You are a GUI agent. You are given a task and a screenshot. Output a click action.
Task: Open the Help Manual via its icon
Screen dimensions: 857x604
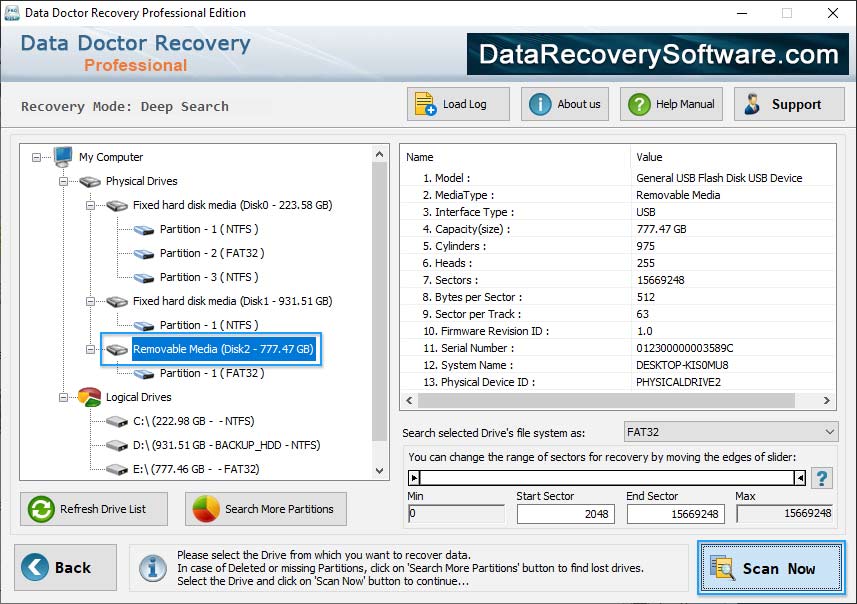coord(638,103)
